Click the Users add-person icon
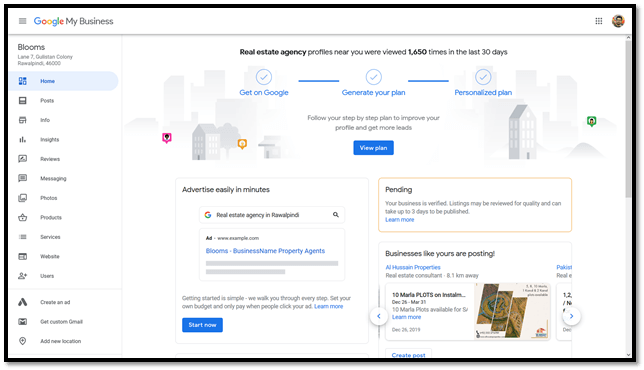 pyautogui.click(x=23, y=276)
